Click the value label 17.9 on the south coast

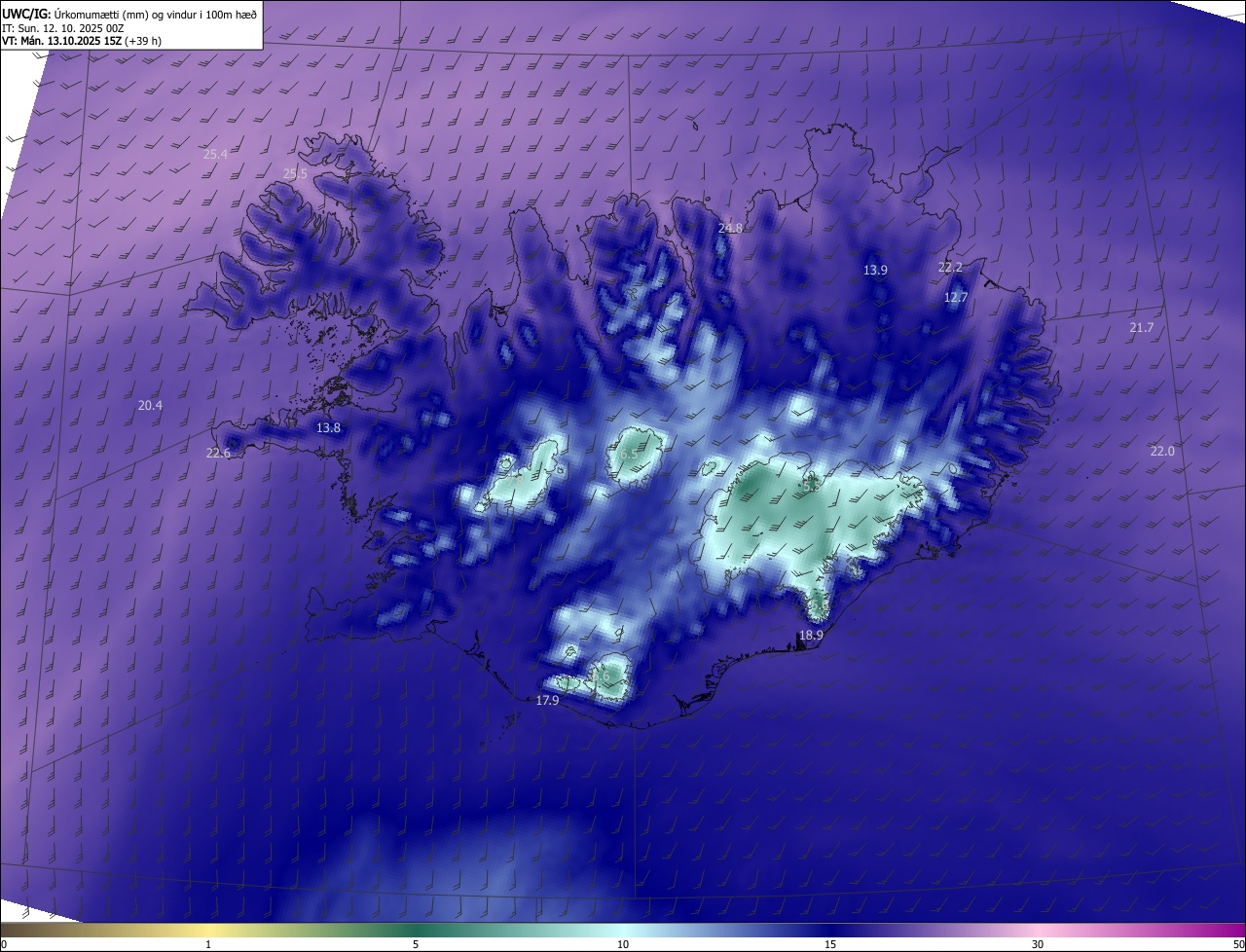pos(548,700)
